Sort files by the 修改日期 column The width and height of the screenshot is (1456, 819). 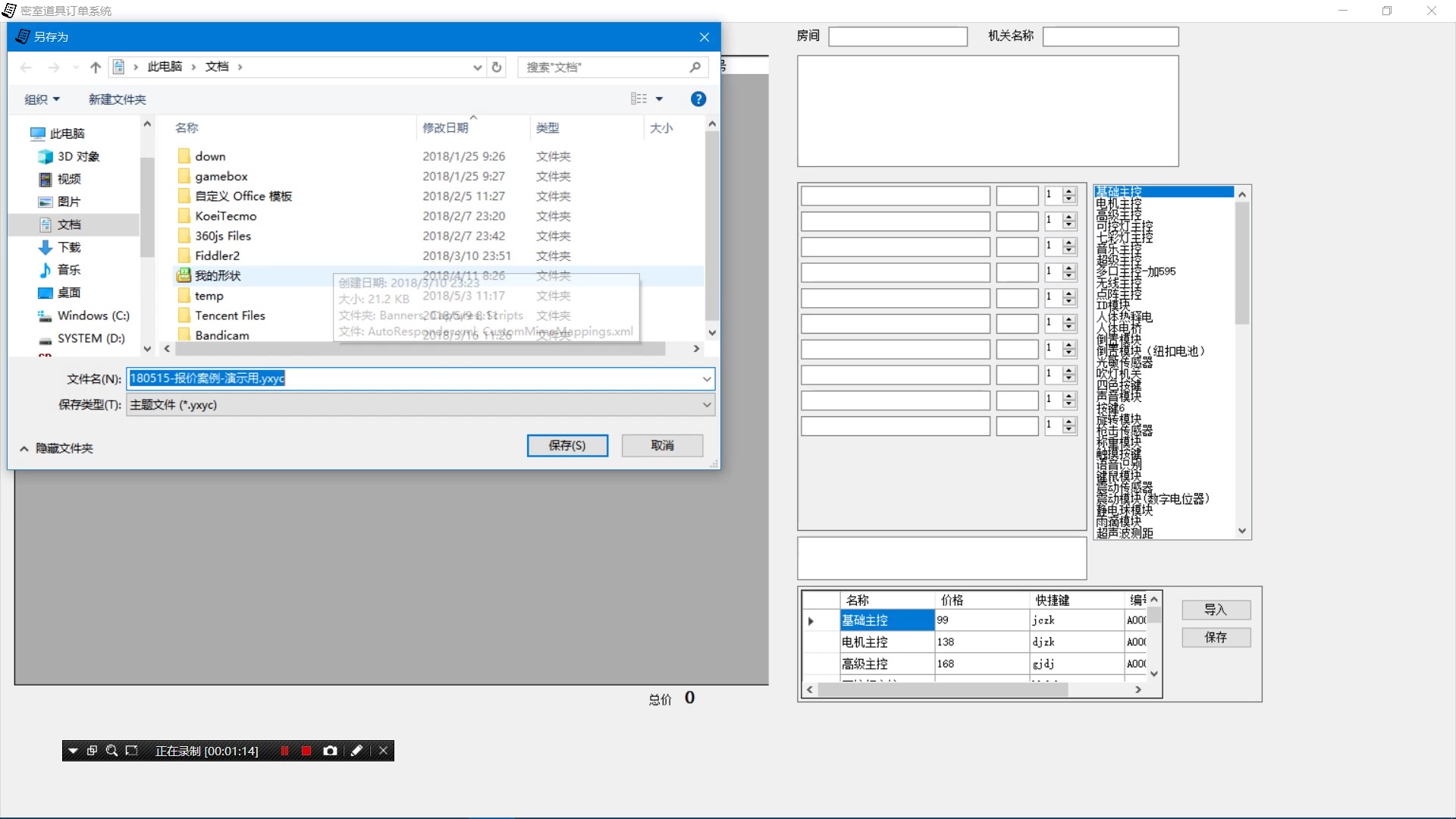pos(445,128)
